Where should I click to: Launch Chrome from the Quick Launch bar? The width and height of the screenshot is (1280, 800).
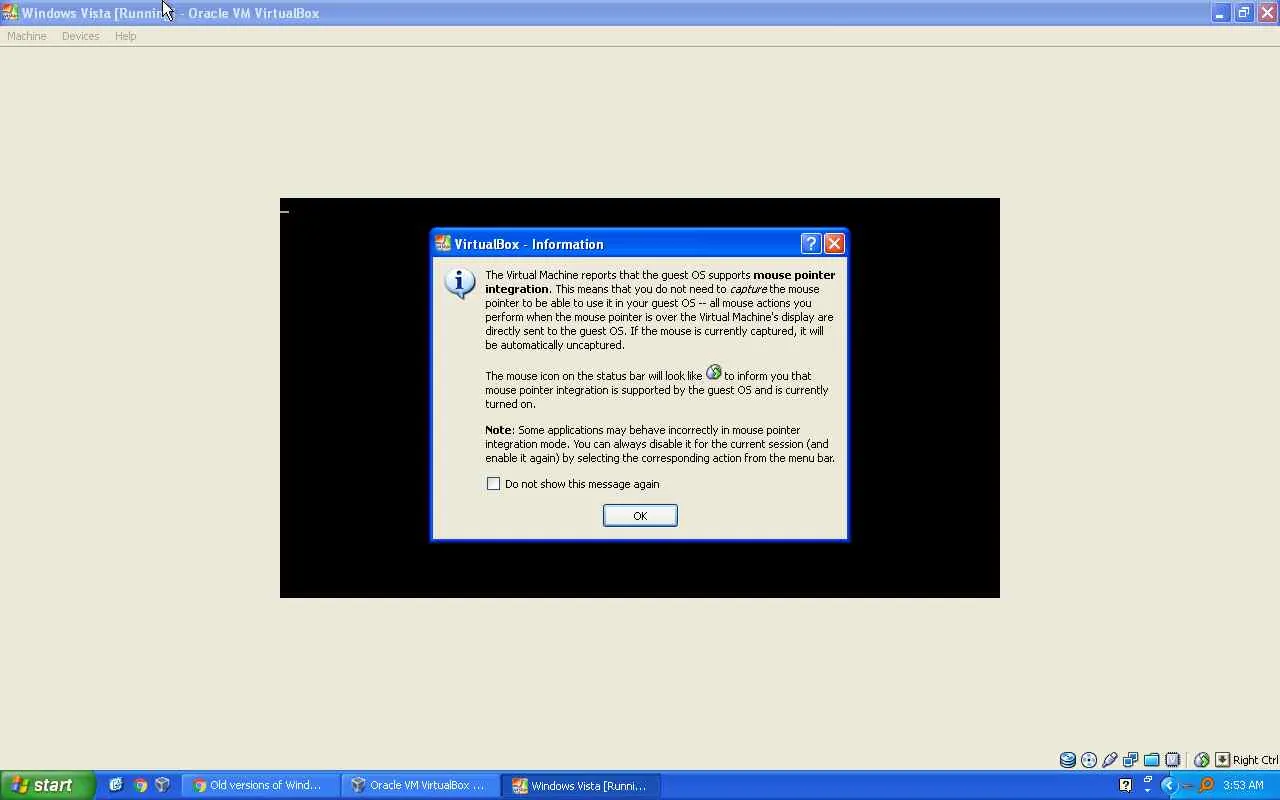(x=140, y=785)
